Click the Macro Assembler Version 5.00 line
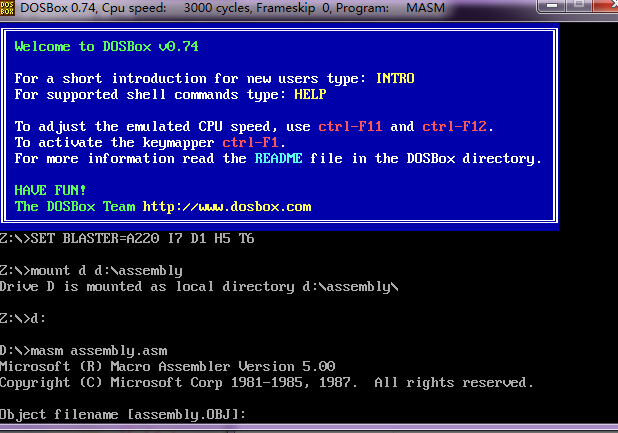The height and width of the screenshot is (433, 618). [x=168, y=366]
